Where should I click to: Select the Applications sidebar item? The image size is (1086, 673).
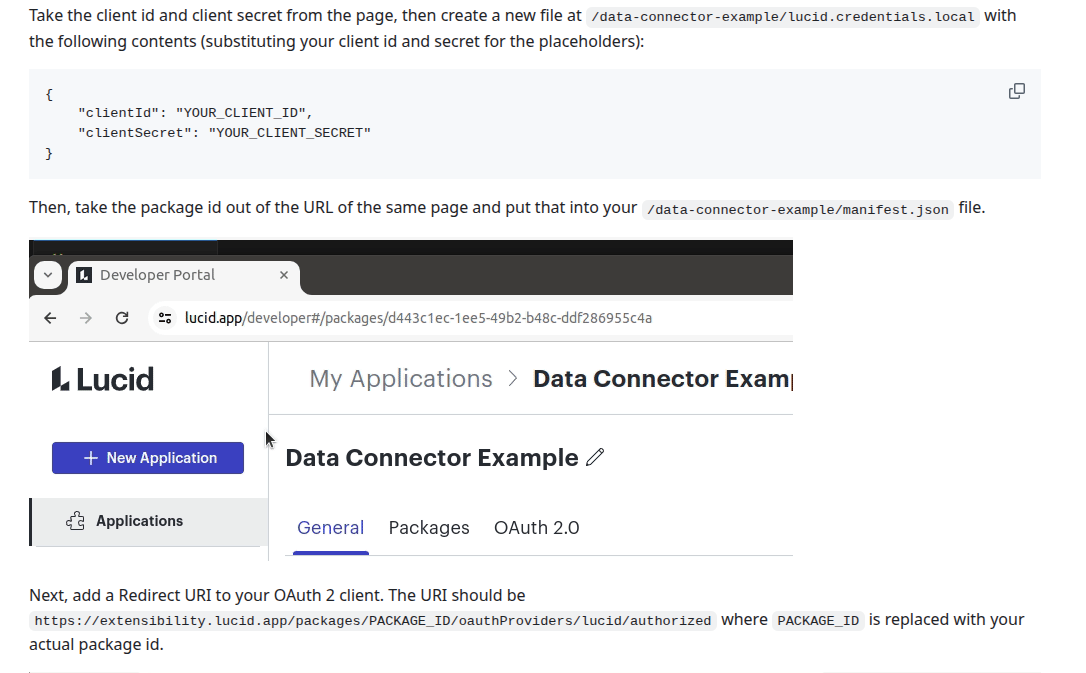pos(149,521)
